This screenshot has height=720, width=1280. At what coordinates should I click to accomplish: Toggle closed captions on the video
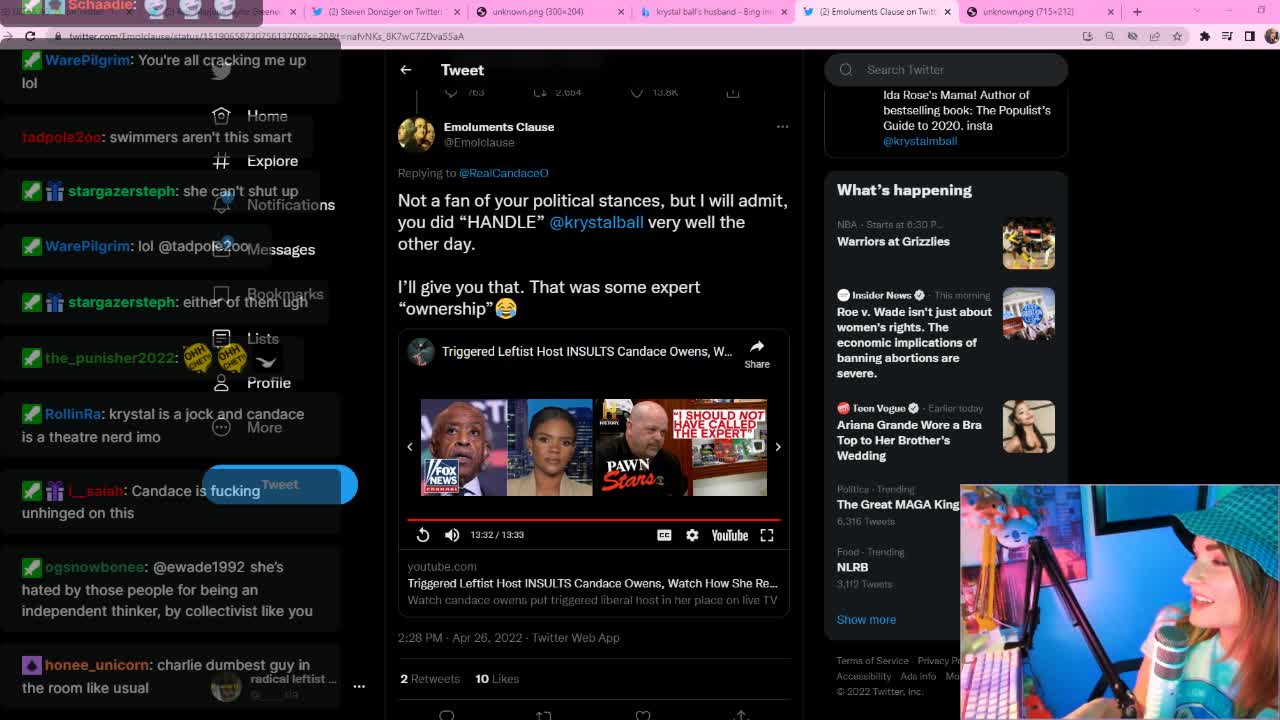[664, 535]
